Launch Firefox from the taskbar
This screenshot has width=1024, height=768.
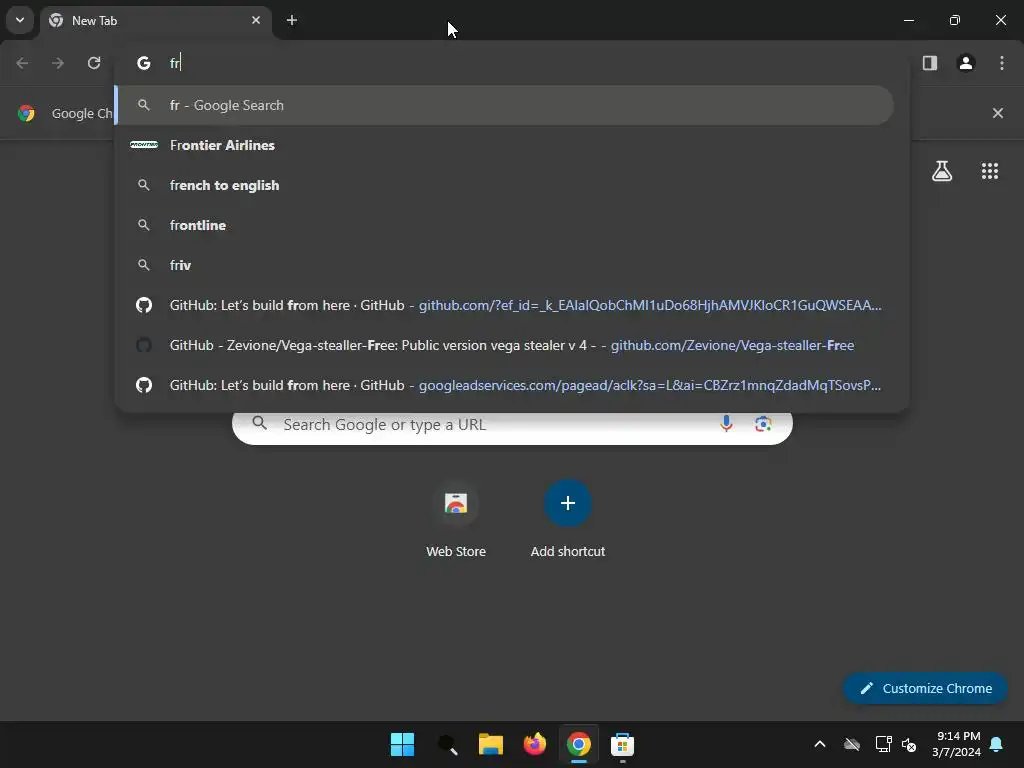(535, 744)
